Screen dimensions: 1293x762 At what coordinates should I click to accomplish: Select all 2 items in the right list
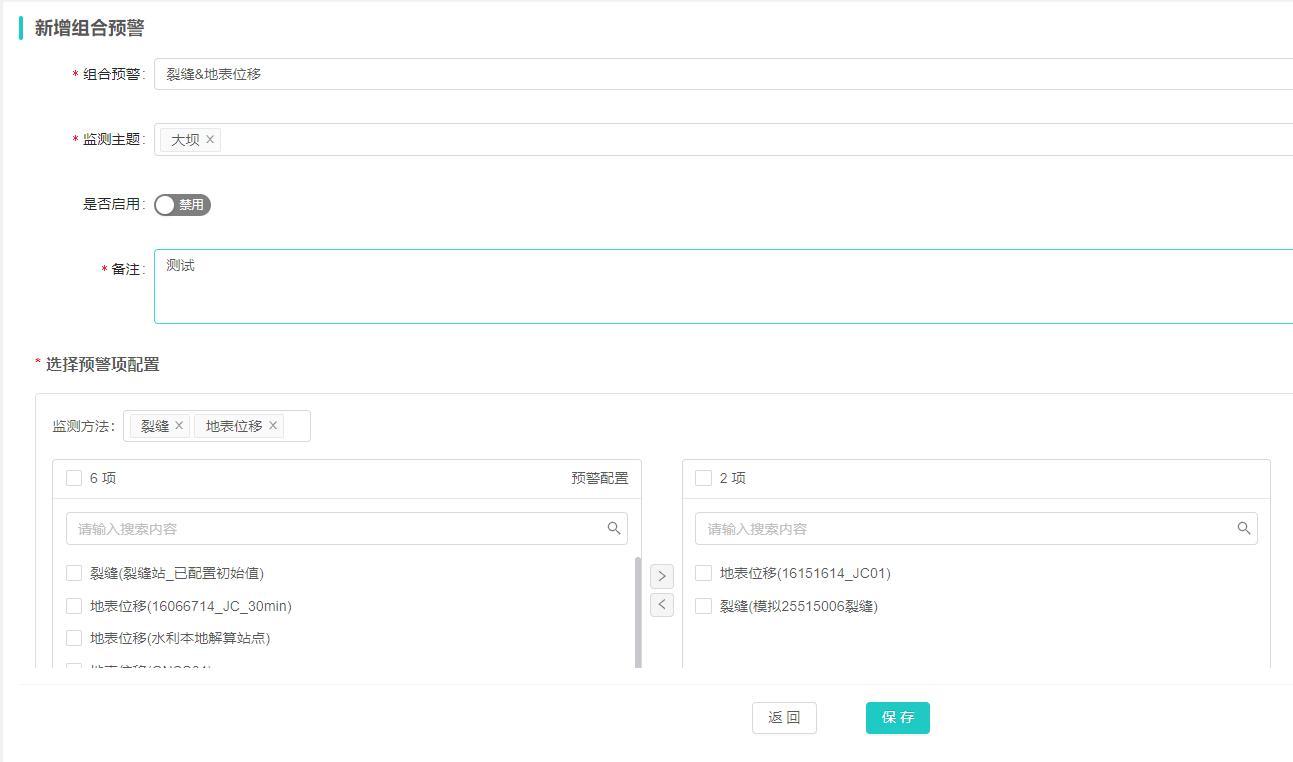click(x=703, y=478)
